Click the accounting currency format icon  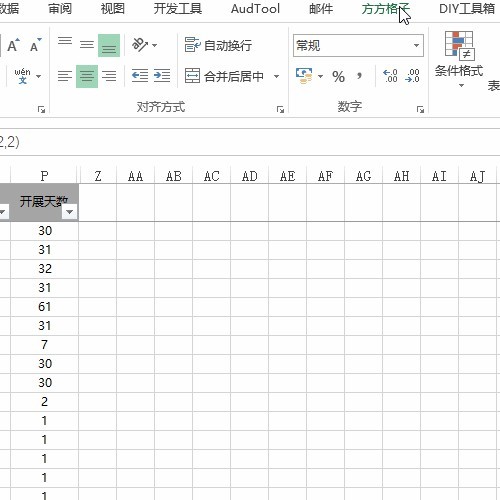(x=304, y=76)
